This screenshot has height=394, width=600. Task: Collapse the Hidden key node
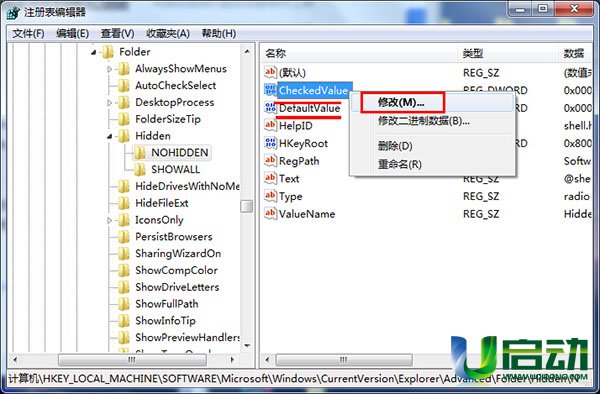point(110,136)
